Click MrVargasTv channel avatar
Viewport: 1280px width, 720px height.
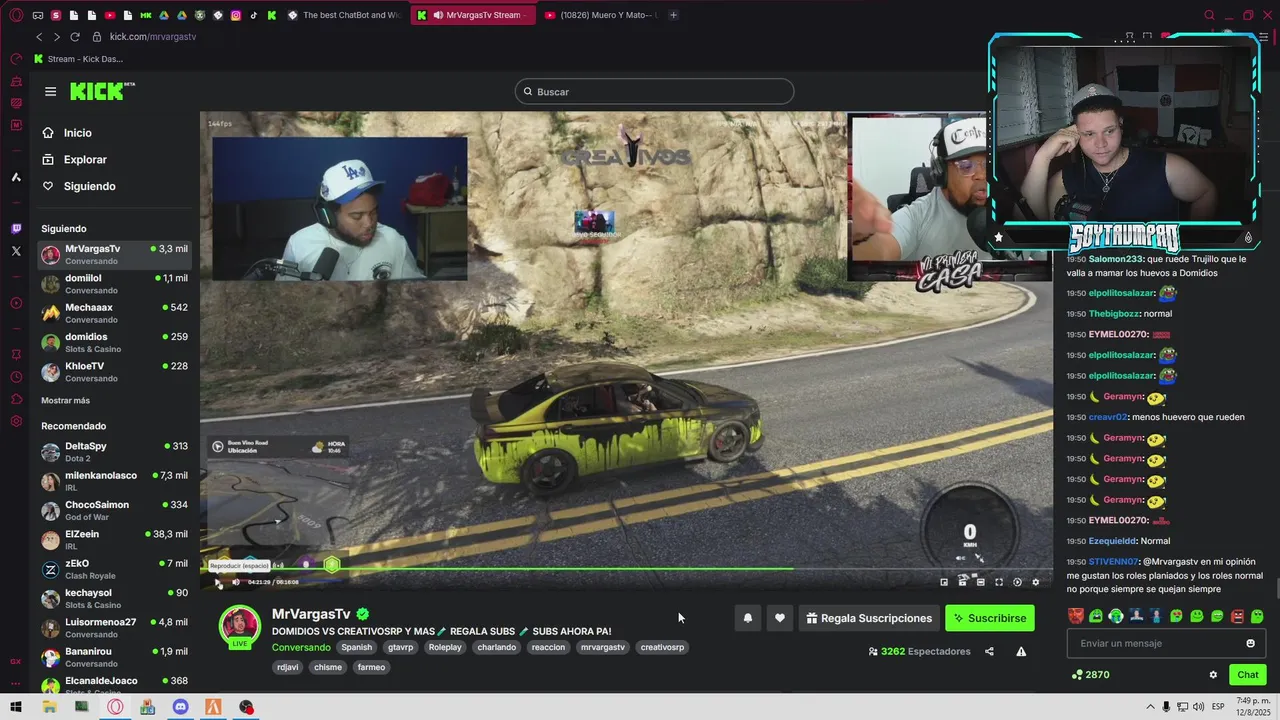[x=240, y=625]
